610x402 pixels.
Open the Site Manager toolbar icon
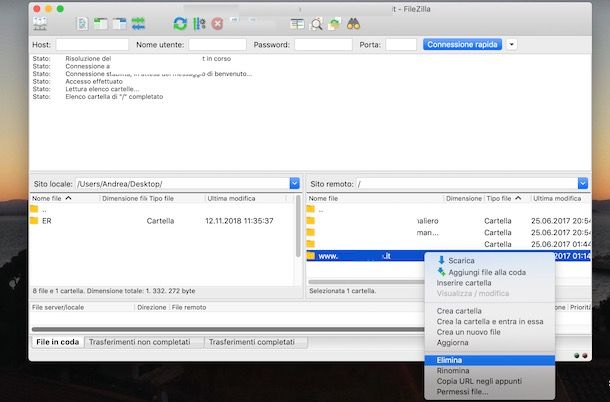pyautogui.click(x=40, y=24)
